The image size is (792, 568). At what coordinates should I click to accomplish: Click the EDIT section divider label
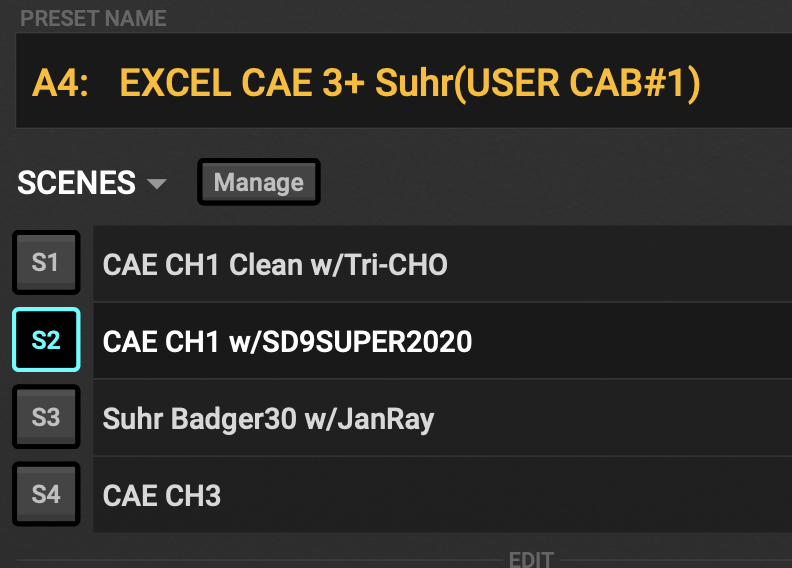point(531,559)
